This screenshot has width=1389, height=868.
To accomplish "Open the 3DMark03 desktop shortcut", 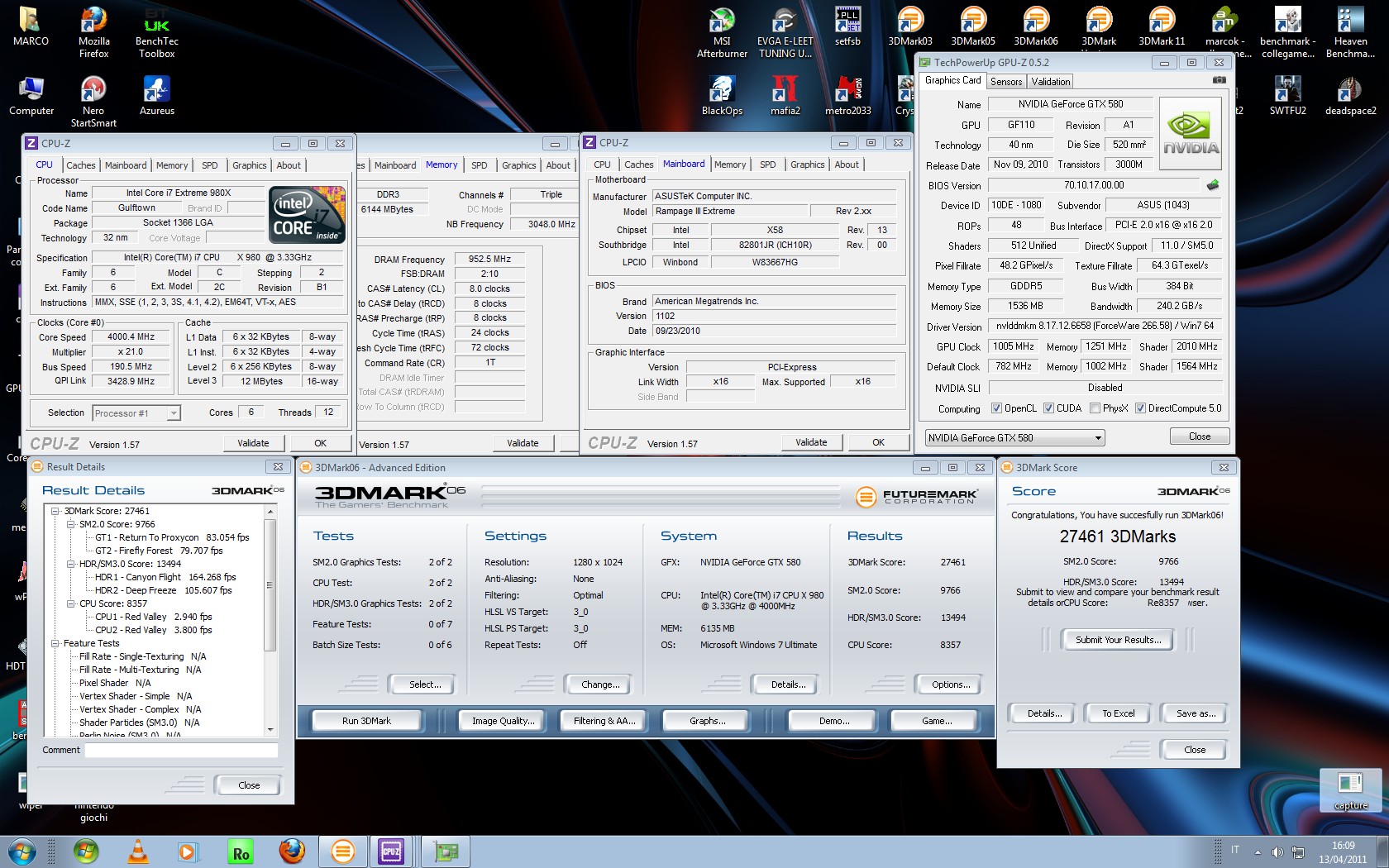I will click(x=910, y=26).
